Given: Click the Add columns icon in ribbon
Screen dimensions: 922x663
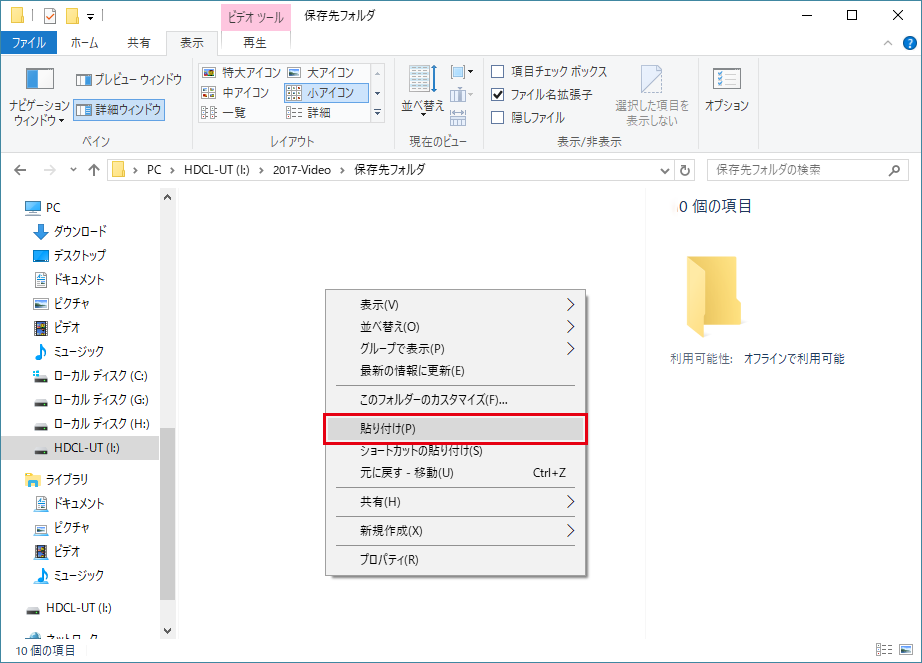Looking at the screenshot, I should [x=462, y=95].
